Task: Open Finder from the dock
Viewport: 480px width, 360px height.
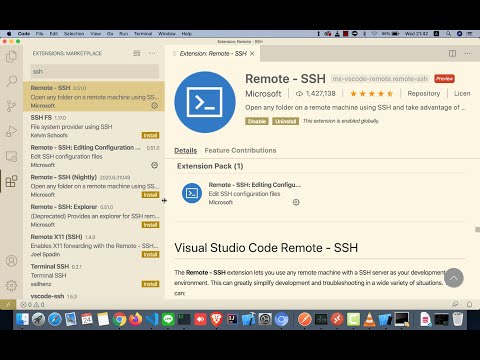Action: [x=22, y=319]
